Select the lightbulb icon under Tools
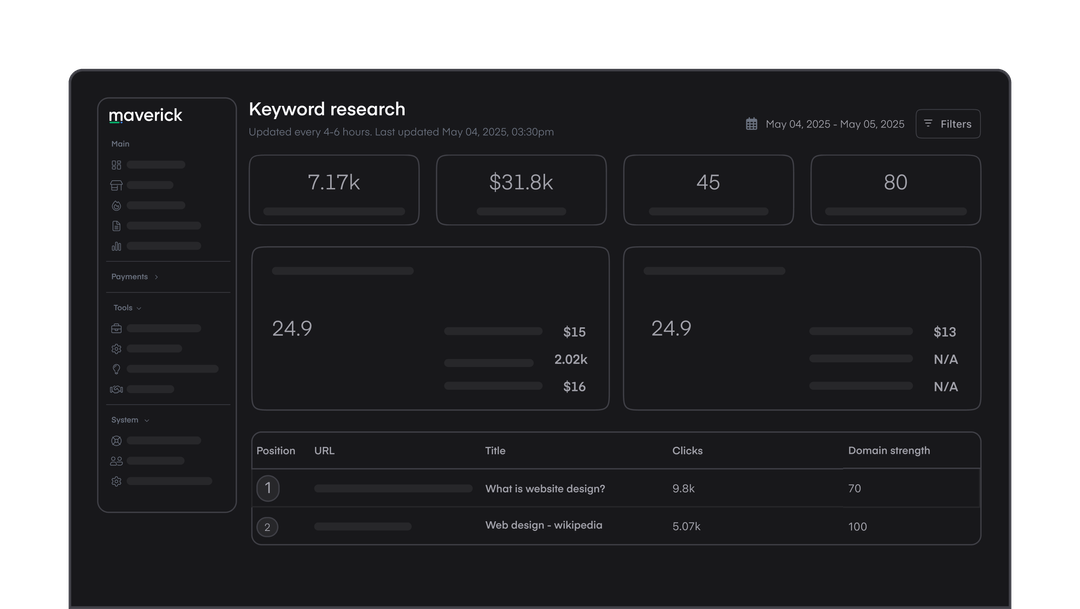The height and width of the screenshot is (609, 1080). (116, 369)
